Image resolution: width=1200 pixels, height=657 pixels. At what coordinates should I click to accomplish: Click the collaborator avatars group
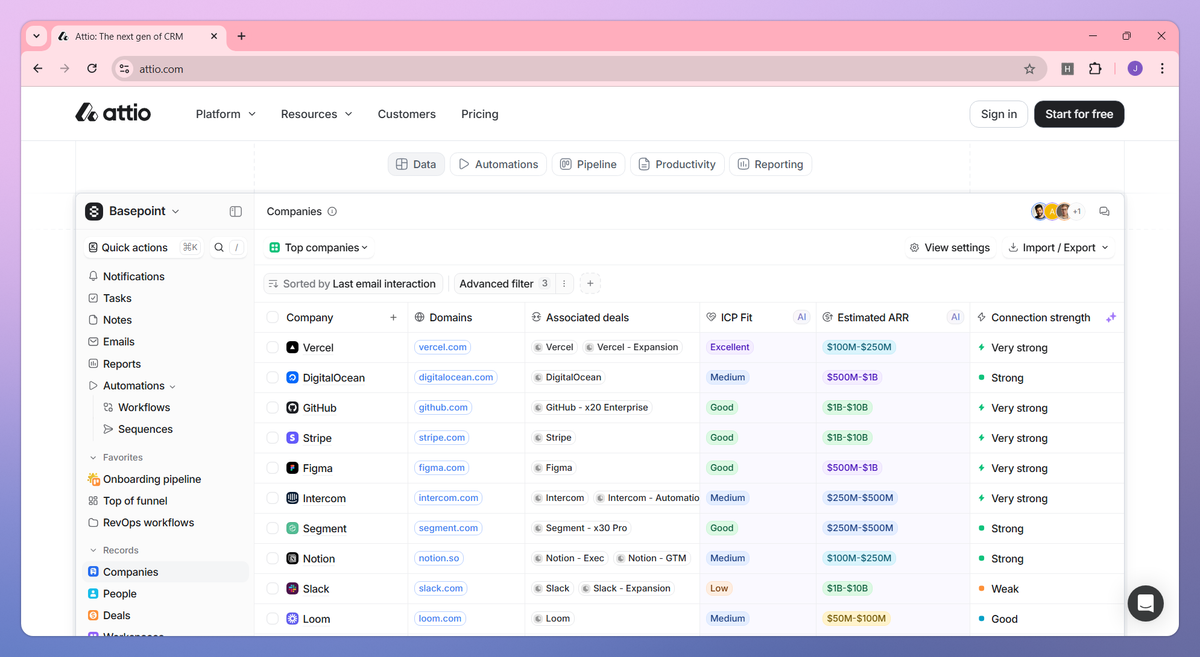(x=1058, y=212)
